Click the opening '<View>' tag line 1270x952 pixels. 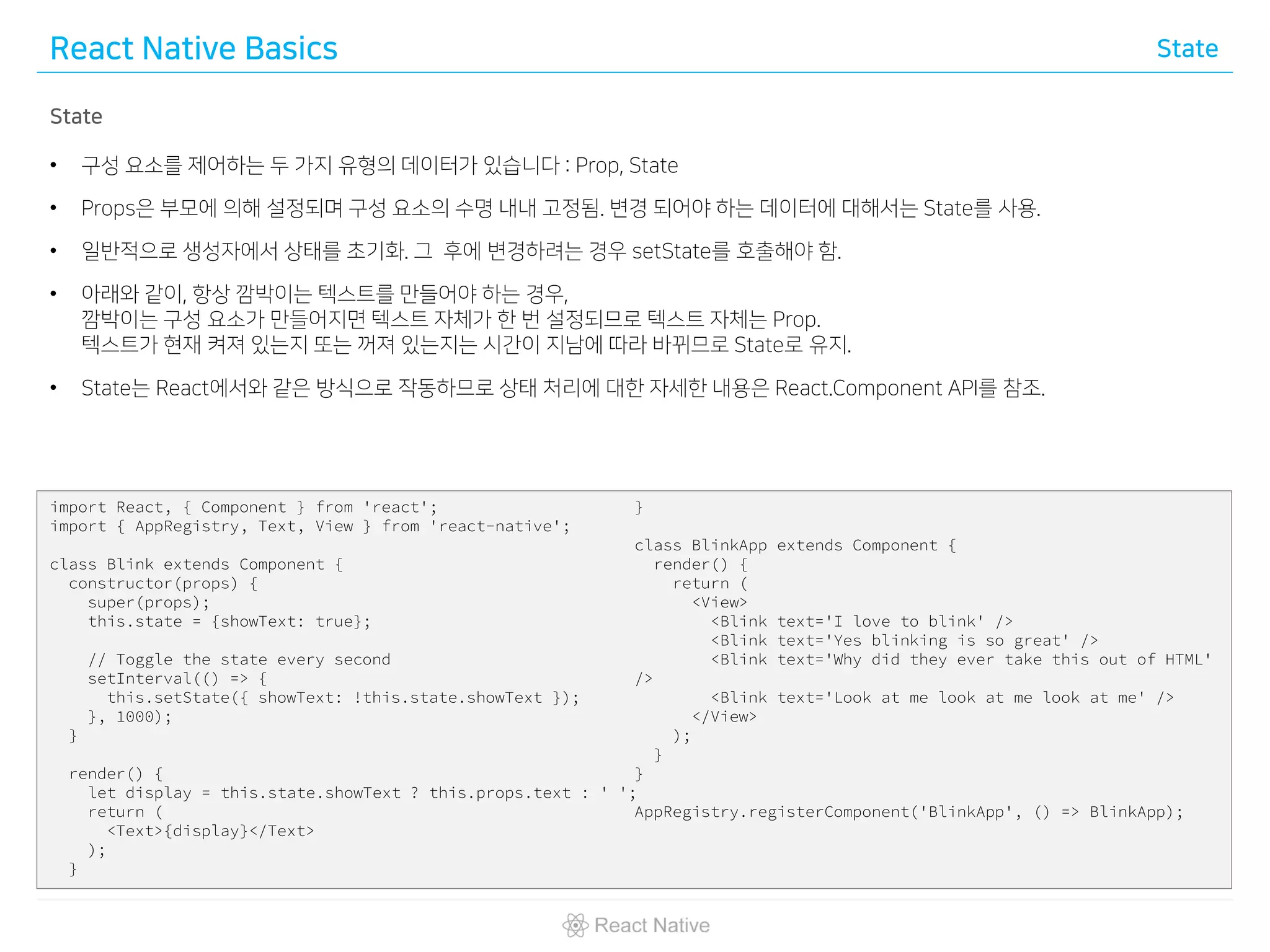coord(720,602)
